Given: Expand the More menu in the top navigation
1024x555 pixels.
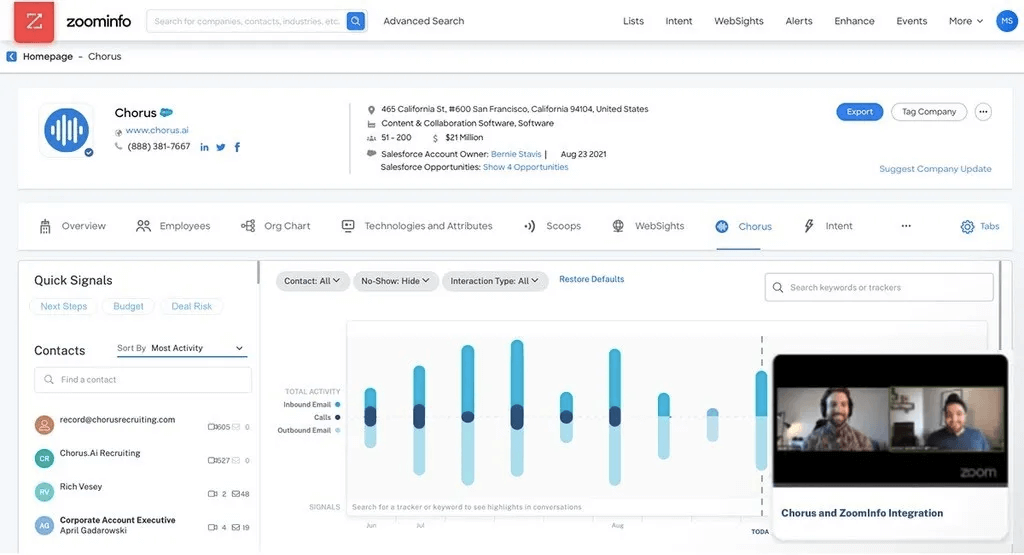Looking at the screenshot, I should pyautogui.click(x=965, y=21).
